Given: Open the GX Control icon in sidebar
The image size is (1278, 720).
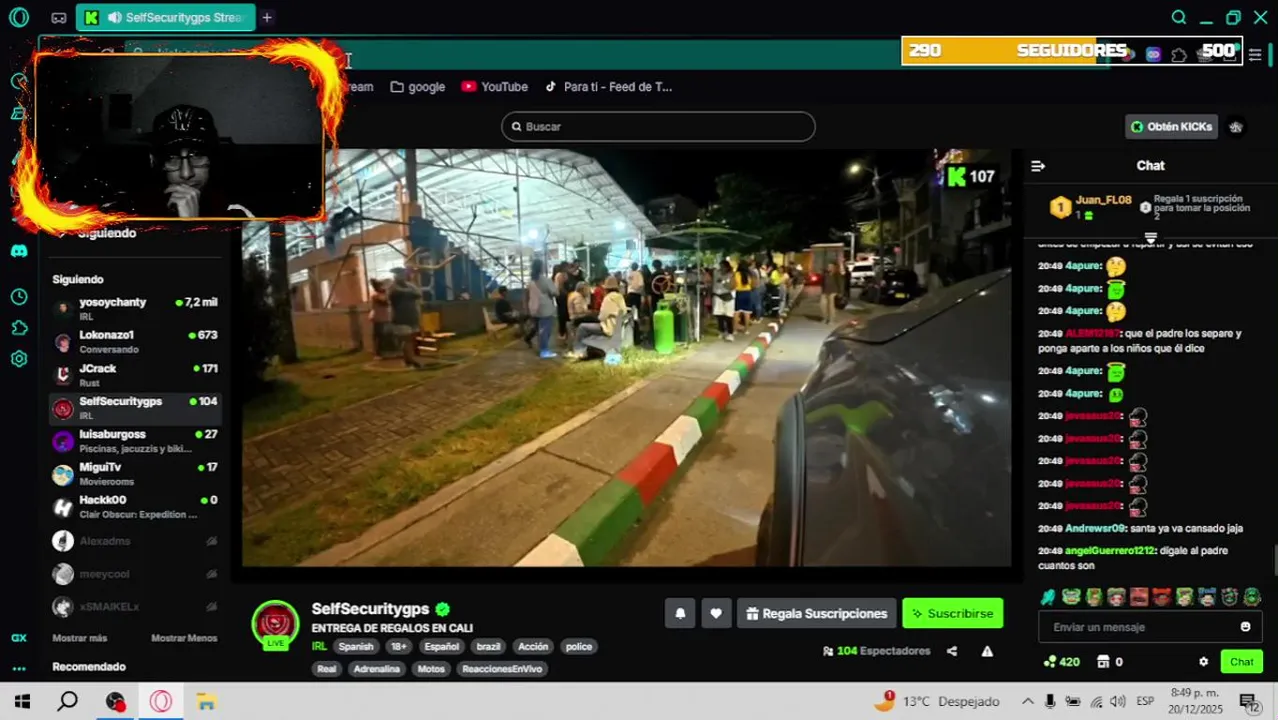Looking at the screenshot, I should pos(18,638).
